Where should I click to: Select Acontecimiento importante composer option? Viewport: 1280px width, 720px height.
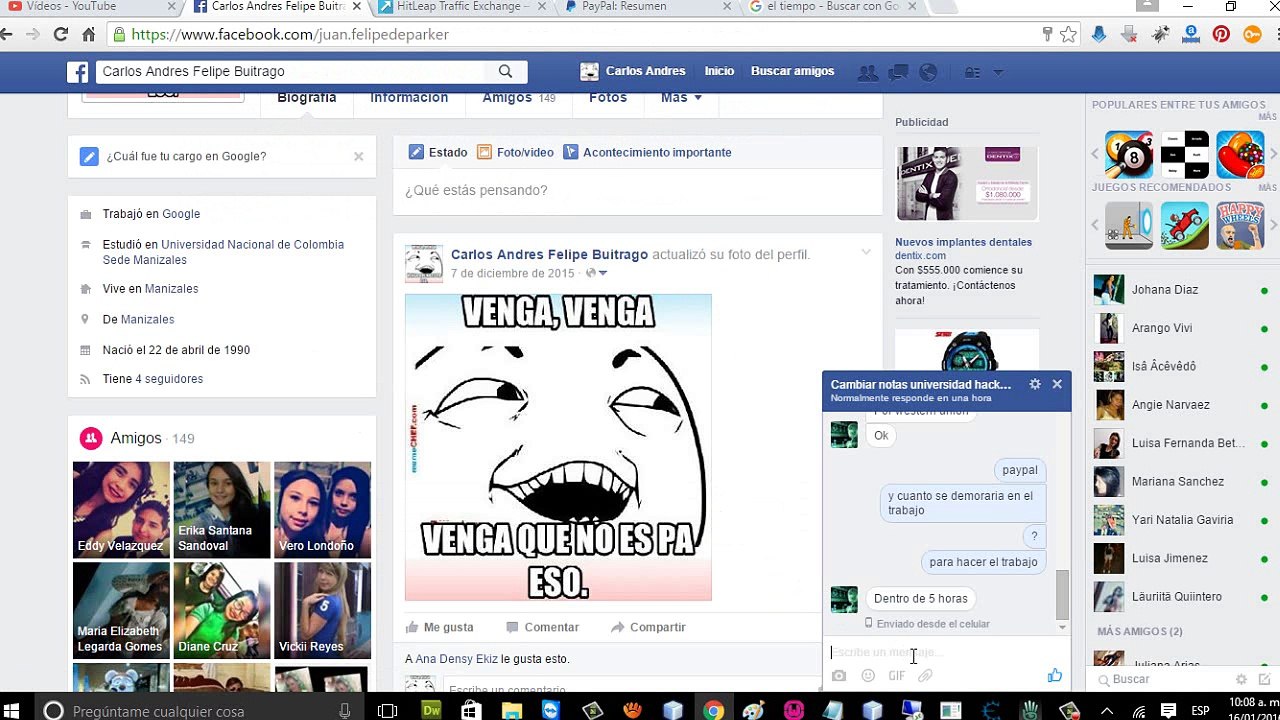click(x=647, y=152)
